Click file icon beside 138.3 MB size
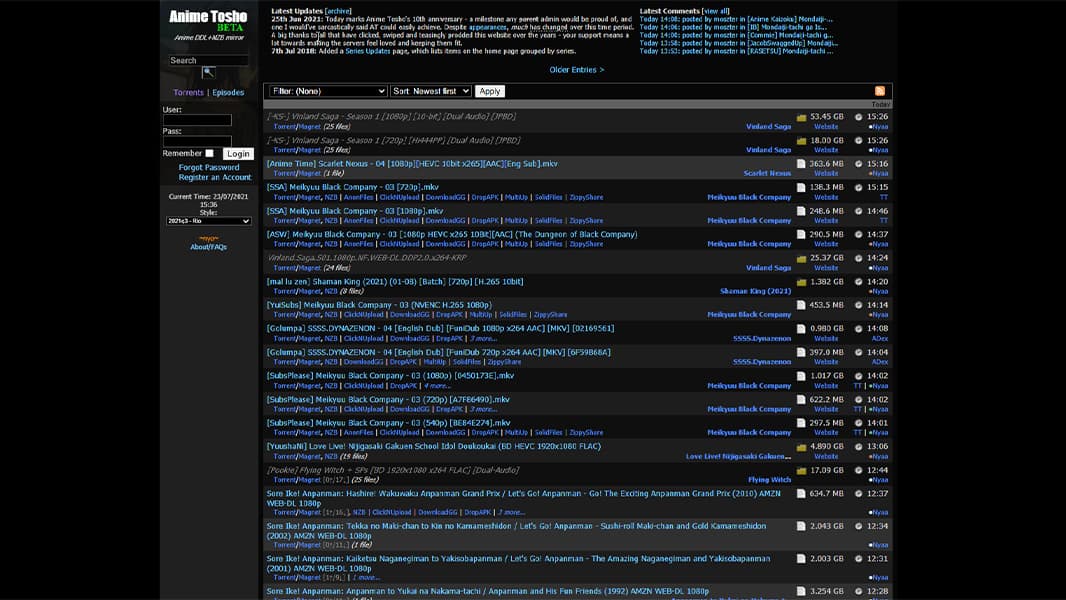 tap(801, 188)
